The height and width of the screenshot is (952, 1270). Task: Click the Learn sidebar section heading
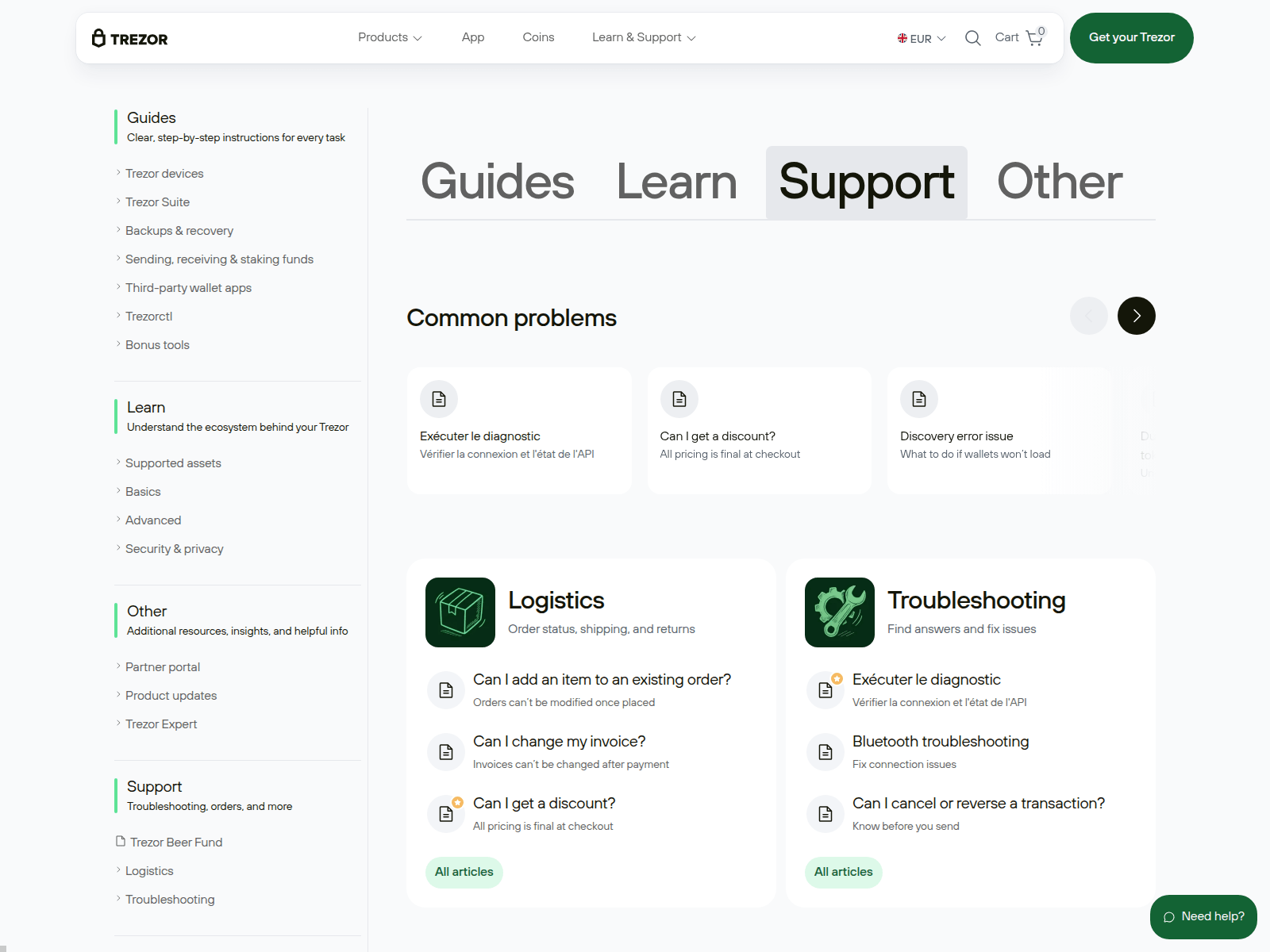pos(146,407)
